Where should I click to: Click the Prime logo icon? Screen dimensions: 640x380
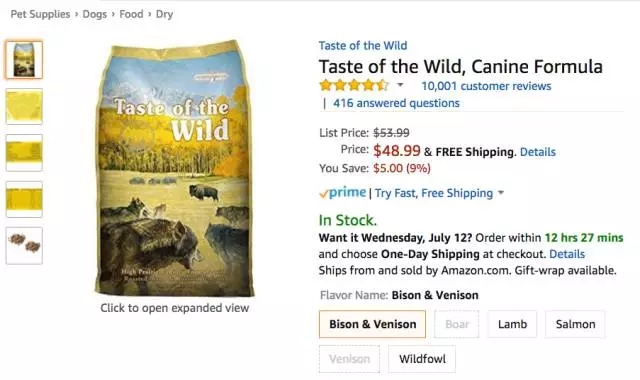pyautogui.click(x=343, y=192)
